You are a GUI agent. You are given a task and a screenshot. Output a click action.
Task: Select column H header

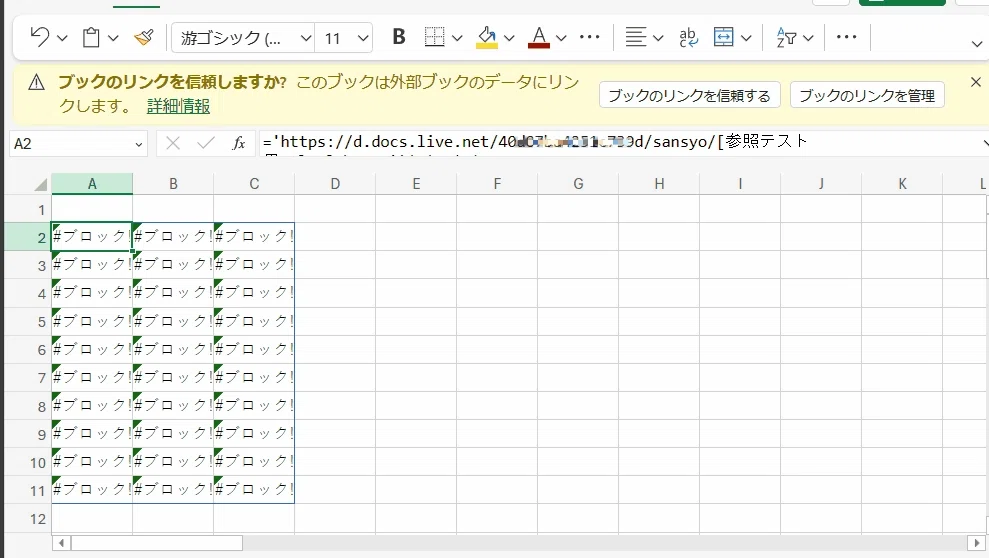click(659, 183)
